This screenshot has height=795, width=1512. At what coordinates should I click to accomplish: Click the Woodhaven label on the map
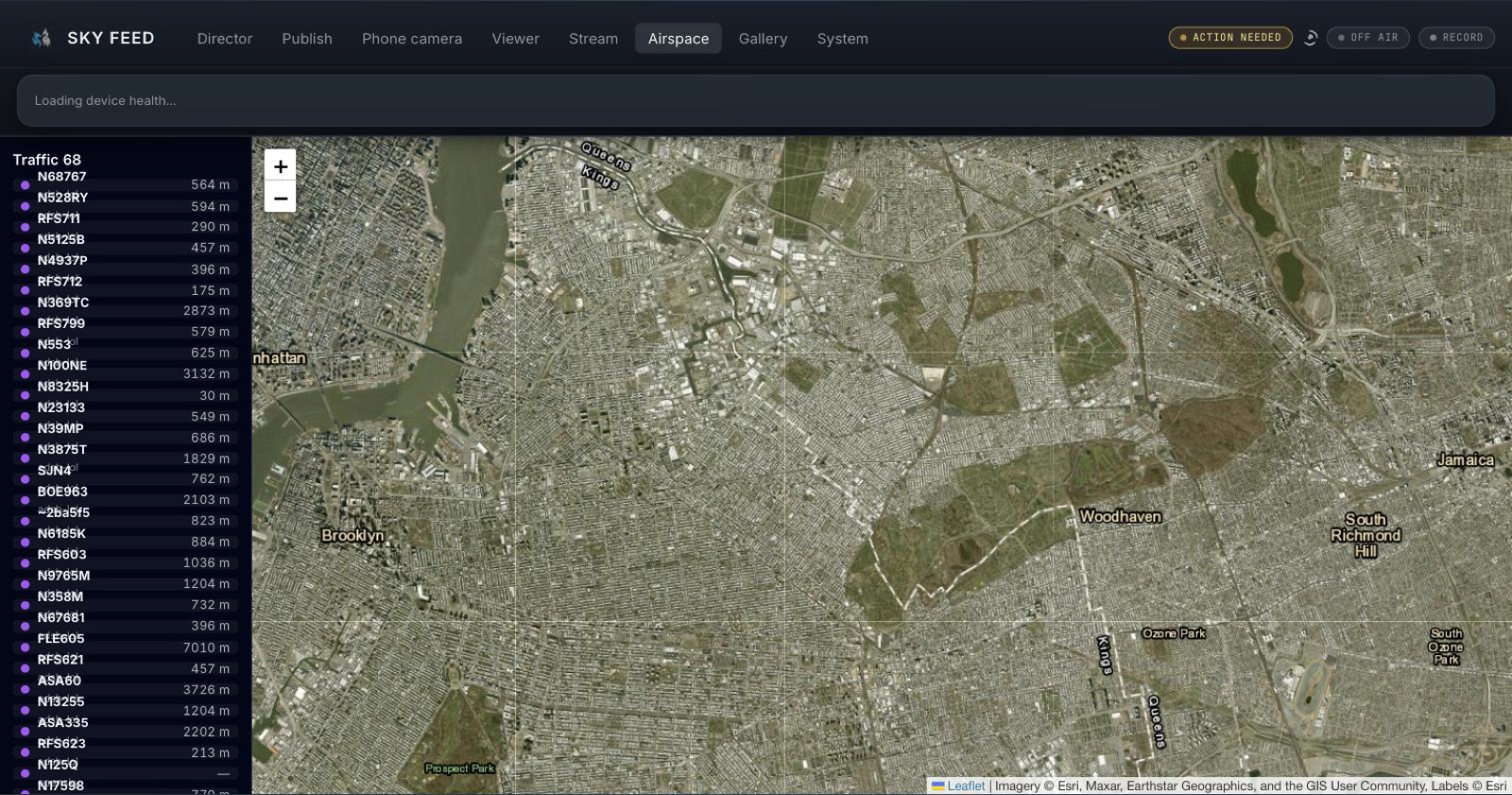coord(1120,516)
